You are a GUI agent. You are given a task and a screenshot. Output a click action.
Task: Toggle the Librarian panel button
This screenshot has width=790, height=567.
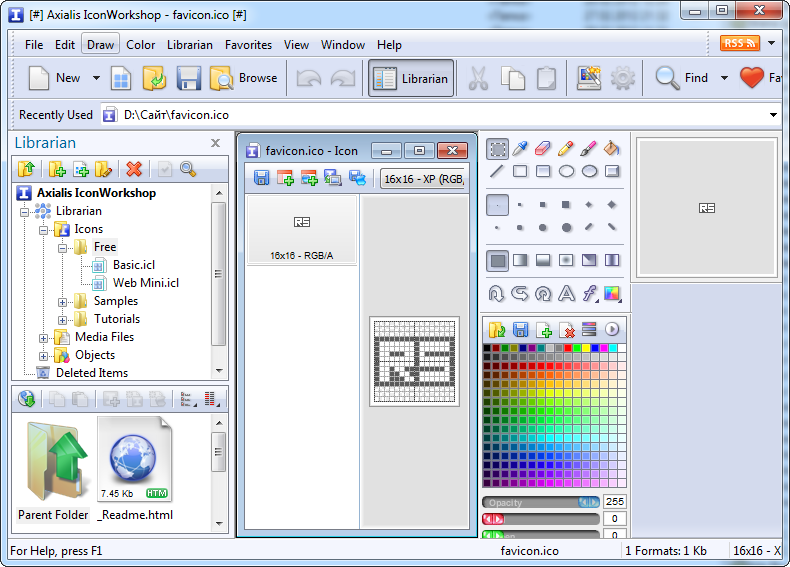[411, 79]
